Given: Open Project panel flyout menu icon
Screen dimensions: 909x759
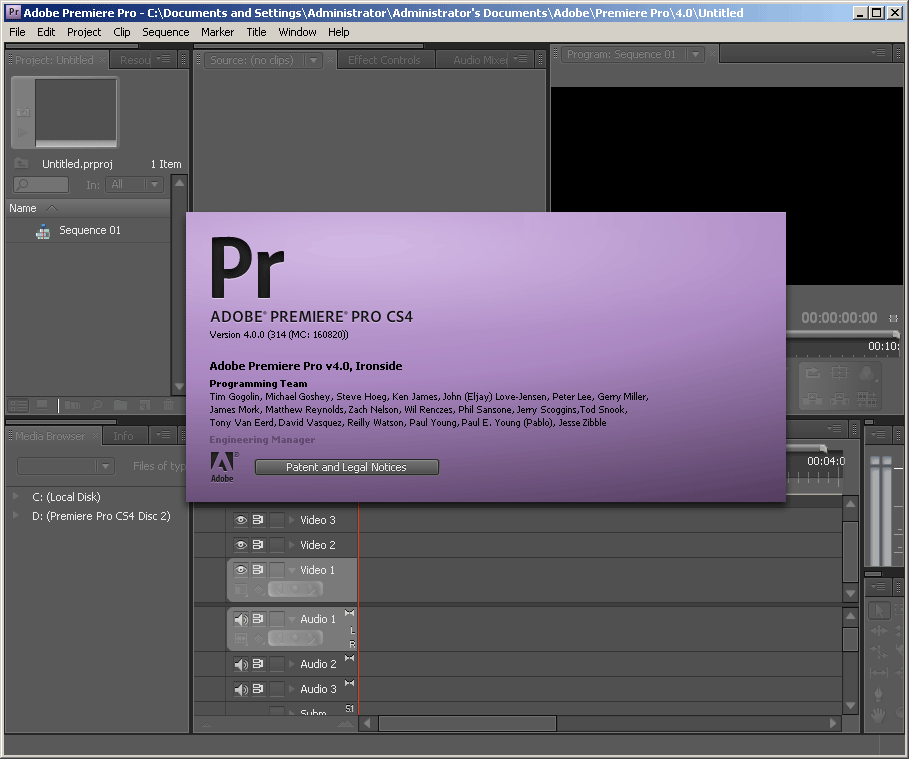Looking at the screenshot, I should point(164,59).
